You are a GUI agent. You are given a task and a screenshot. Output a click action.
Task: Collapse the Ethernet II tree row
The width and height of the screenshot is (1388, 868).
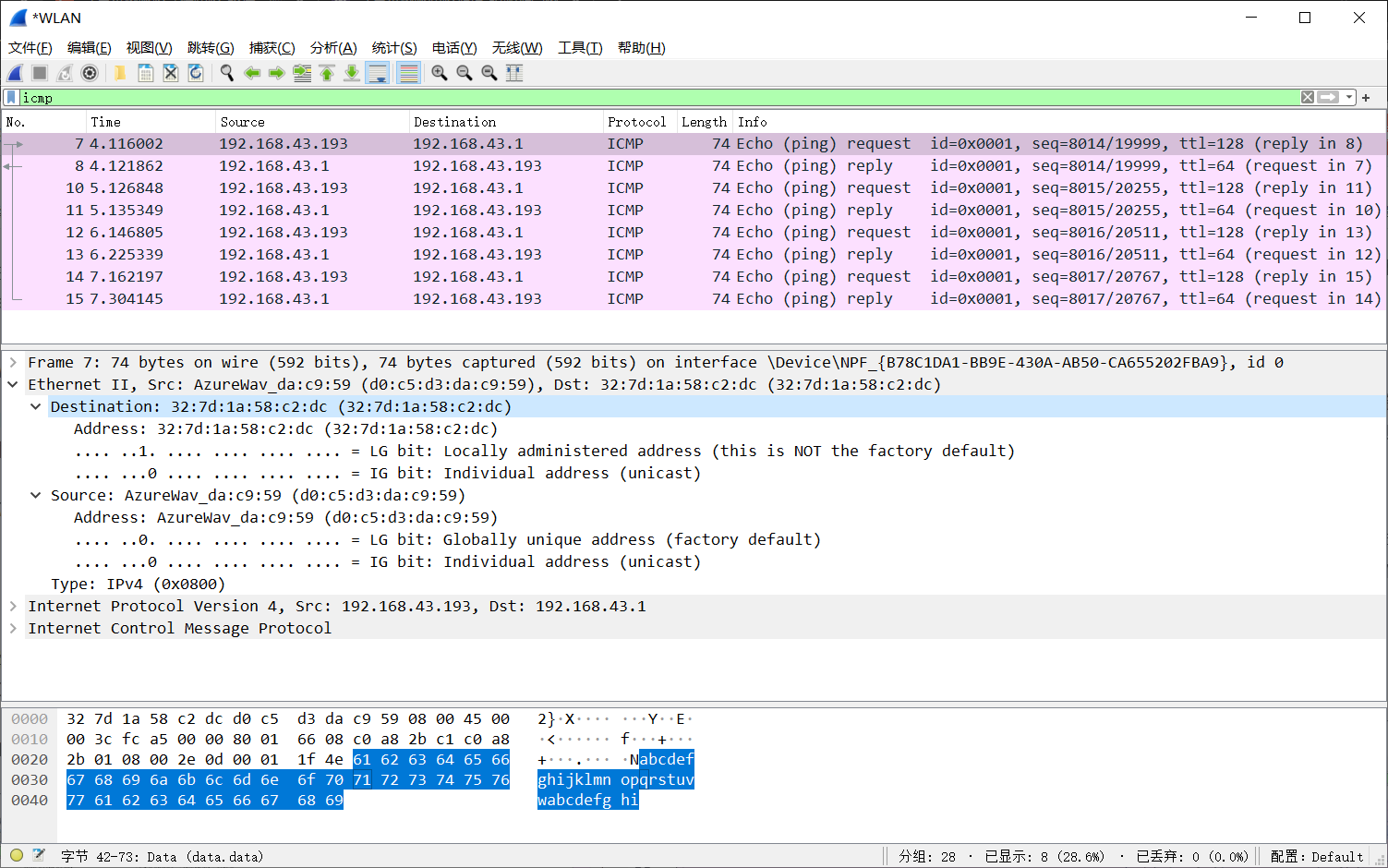pyautogui.click(x=13, y=385)
